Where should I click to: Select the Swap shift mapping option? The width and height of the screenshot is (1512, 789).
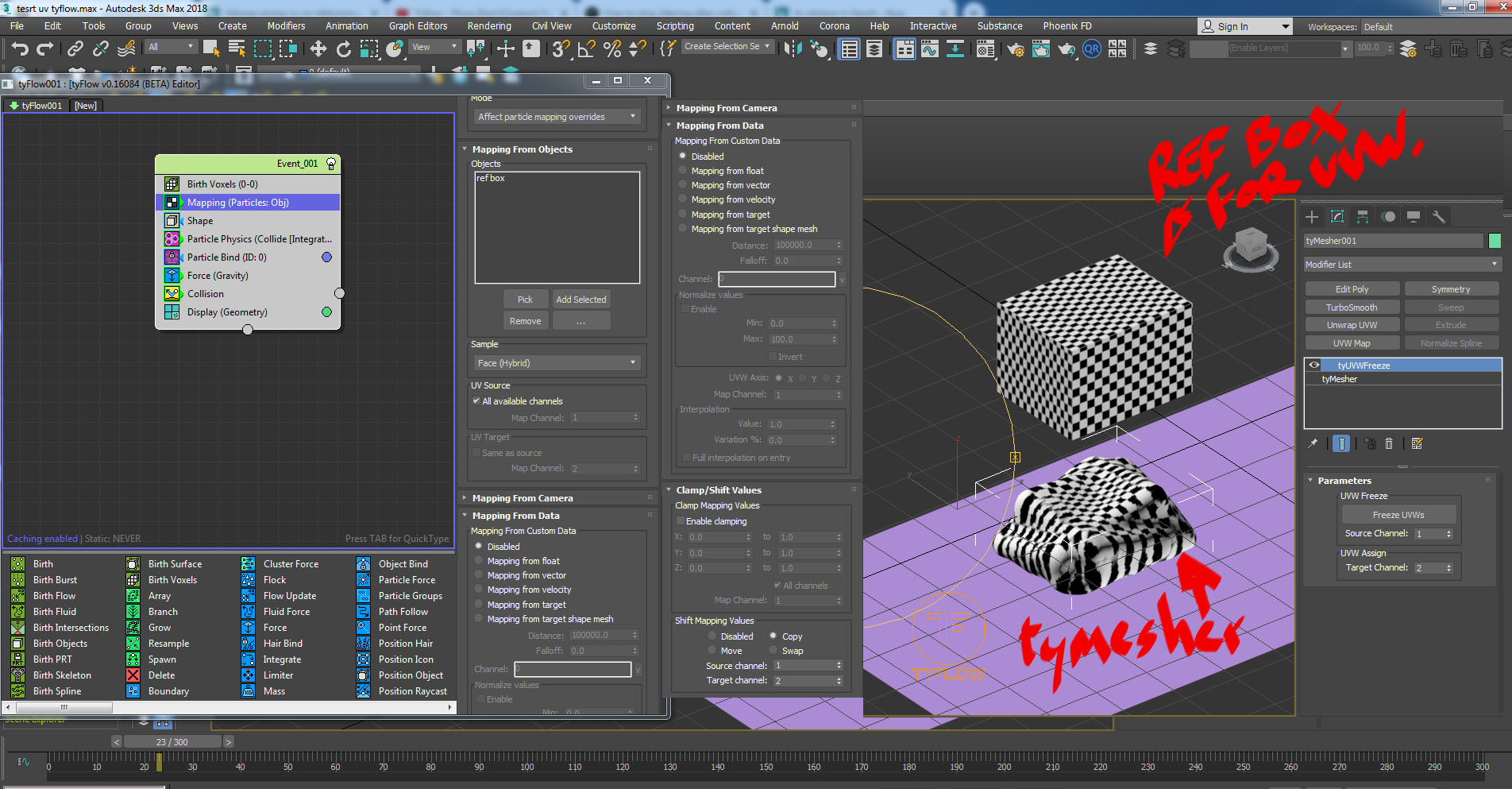pyautogui.click(x=773, y=651)
